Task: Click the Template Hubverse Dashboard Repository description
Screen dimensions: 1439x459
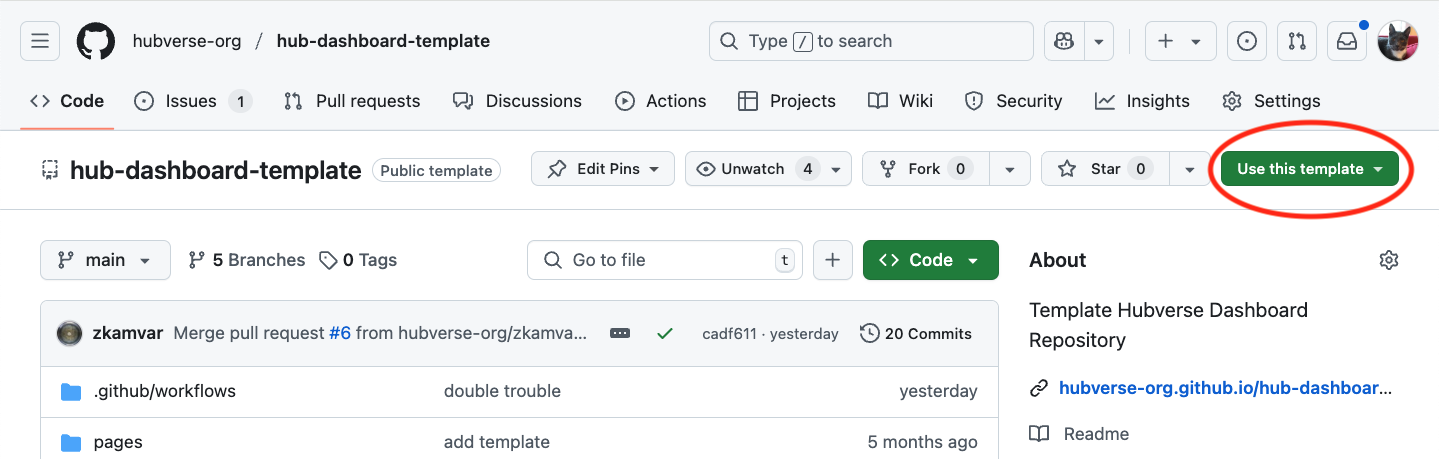Action: (x=1169, y=325)
